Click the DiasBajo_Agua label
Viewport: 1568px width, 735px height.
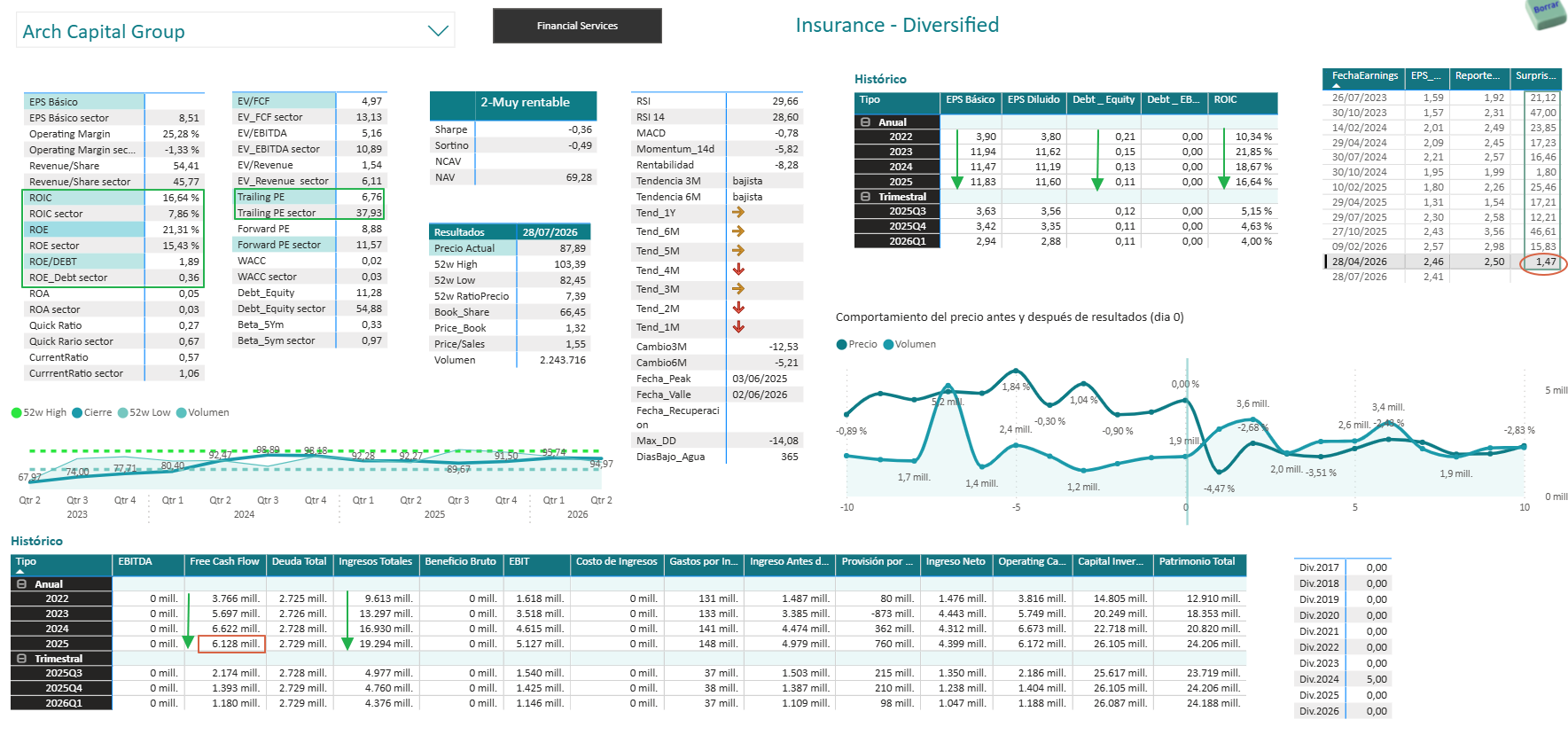click(670, 457)
